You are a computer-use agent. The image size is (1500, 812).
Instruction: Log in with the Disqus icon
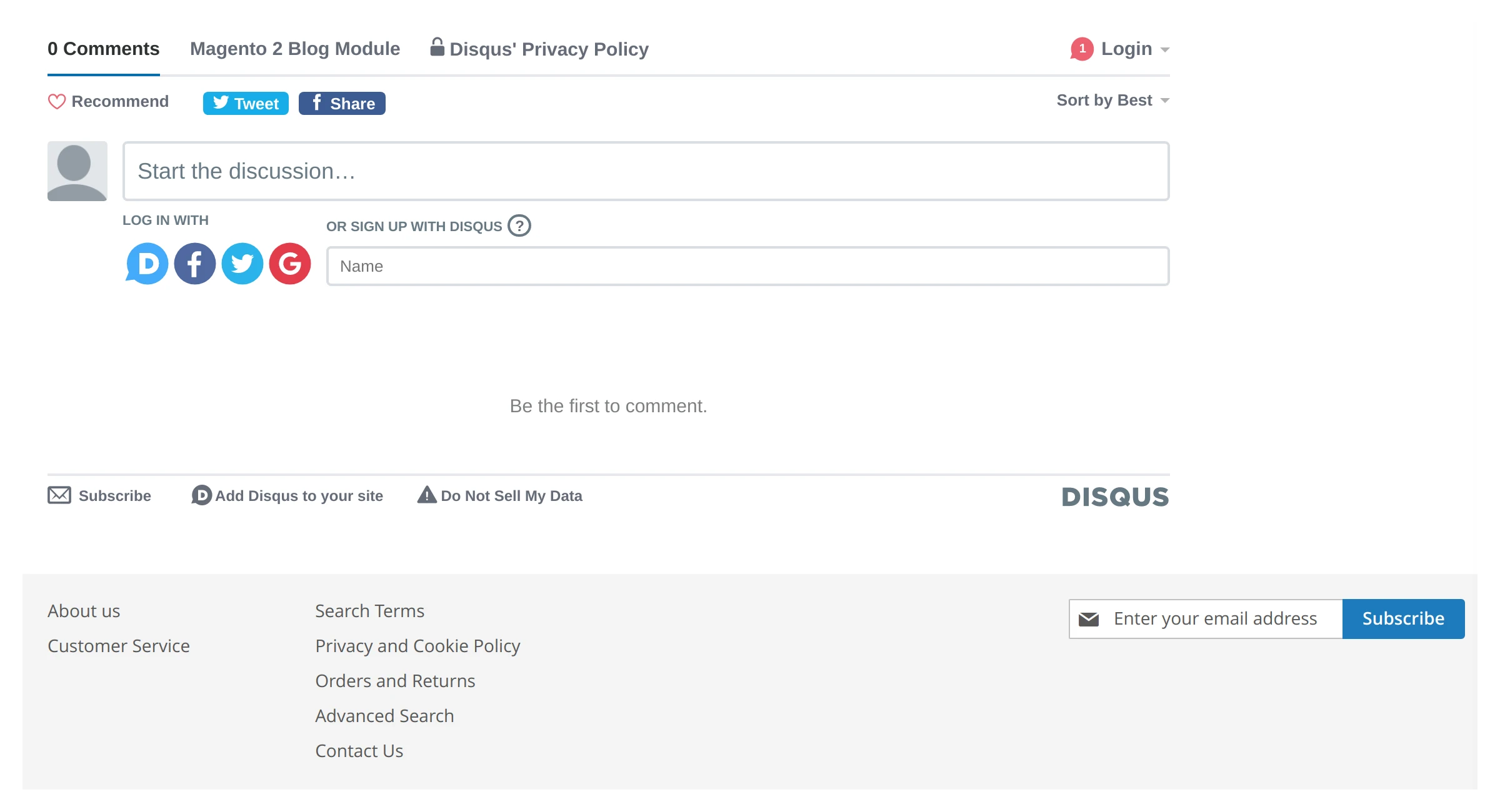(x=146, y=264)
